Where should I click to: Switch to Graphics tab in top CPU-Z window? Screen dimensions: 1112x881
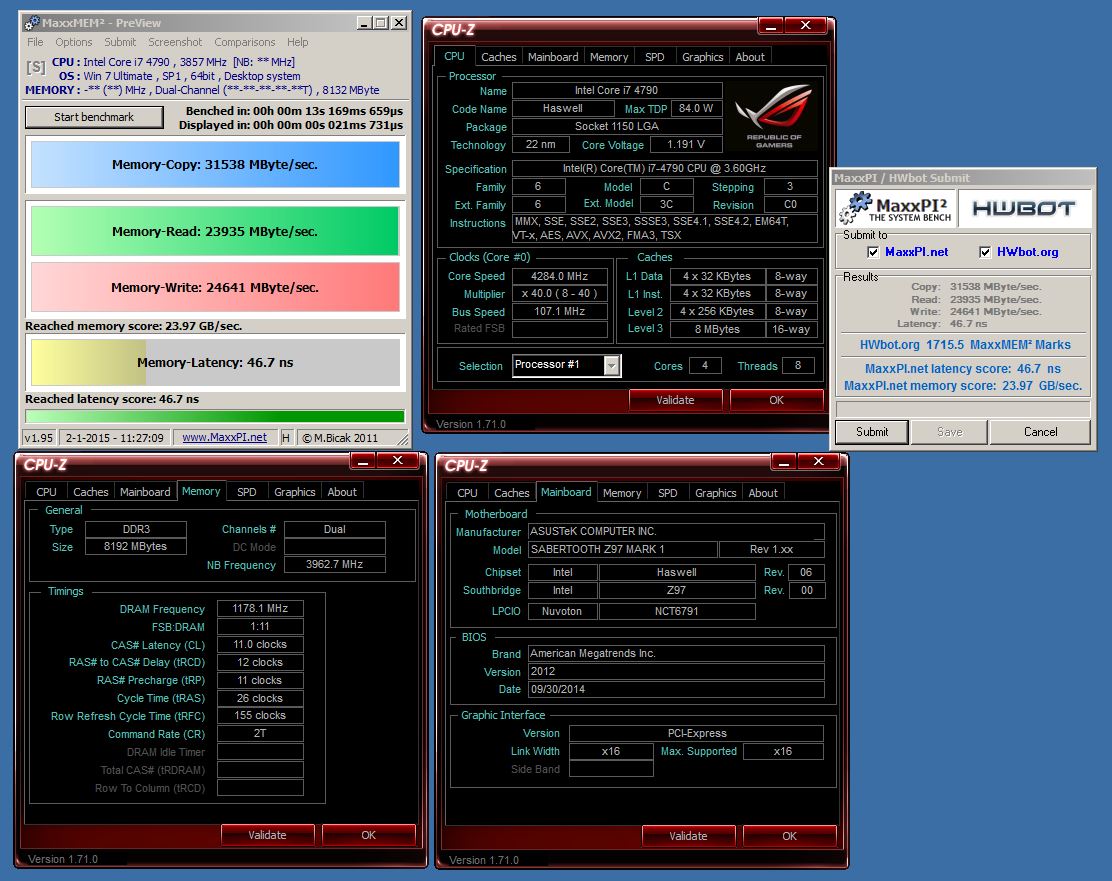point(702,57)
